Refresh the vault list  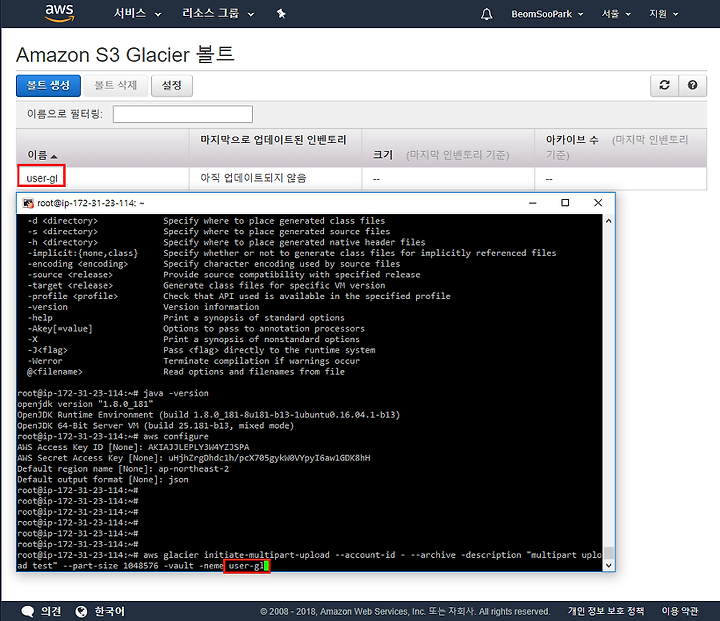point(664,85)
